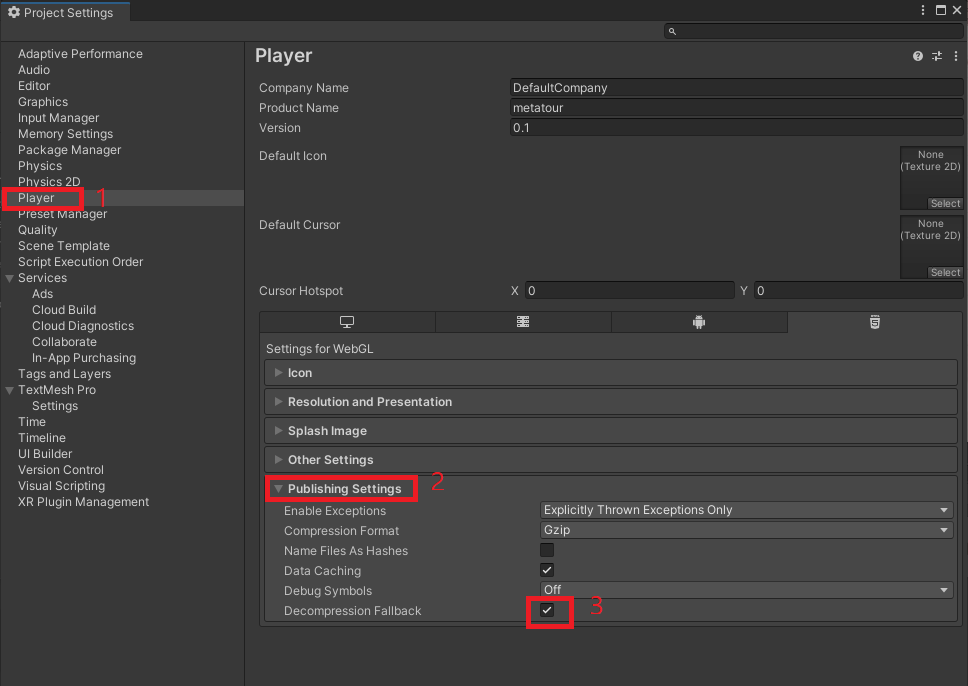Open Quality settings
Viewport: 968px width, 686px height.
click(38, 230)
